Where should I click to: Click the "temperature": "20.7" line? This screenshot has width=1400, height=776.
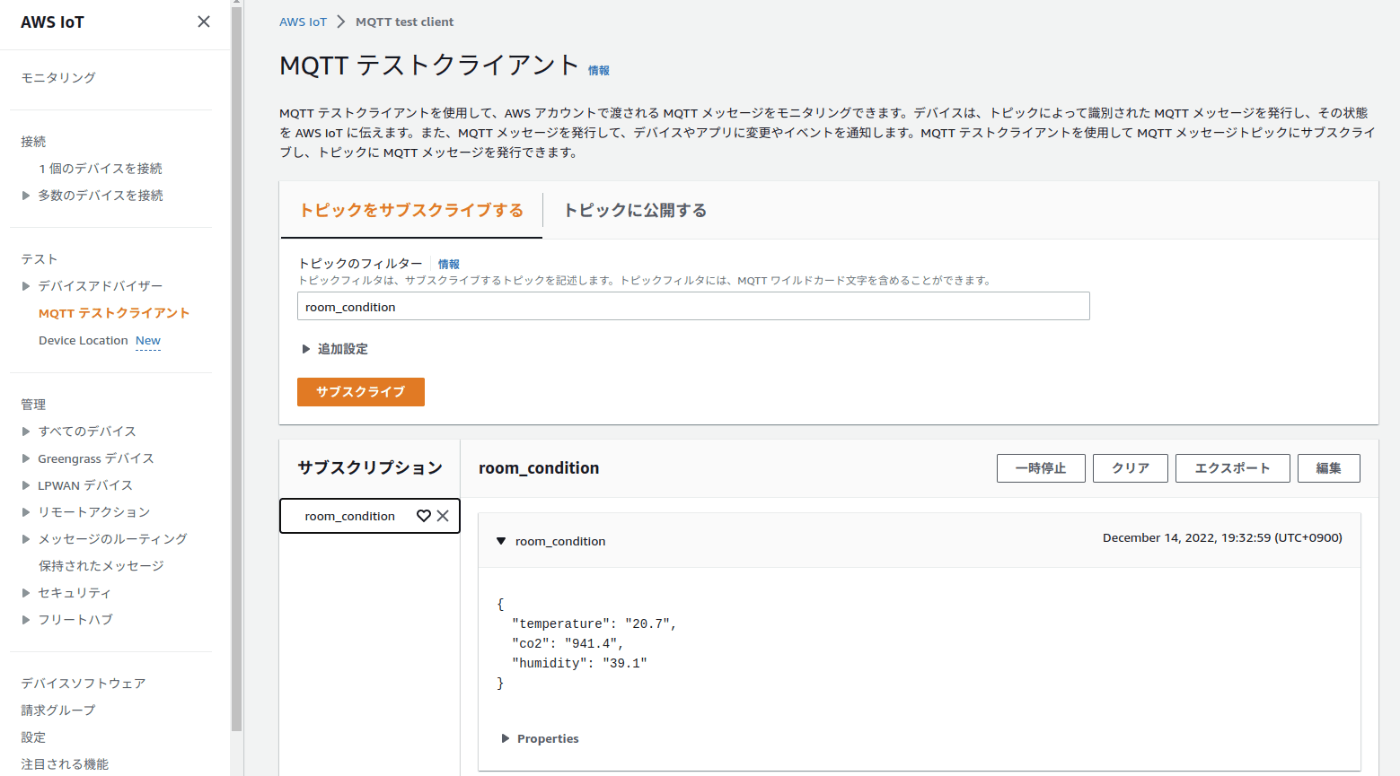[594, 624]
